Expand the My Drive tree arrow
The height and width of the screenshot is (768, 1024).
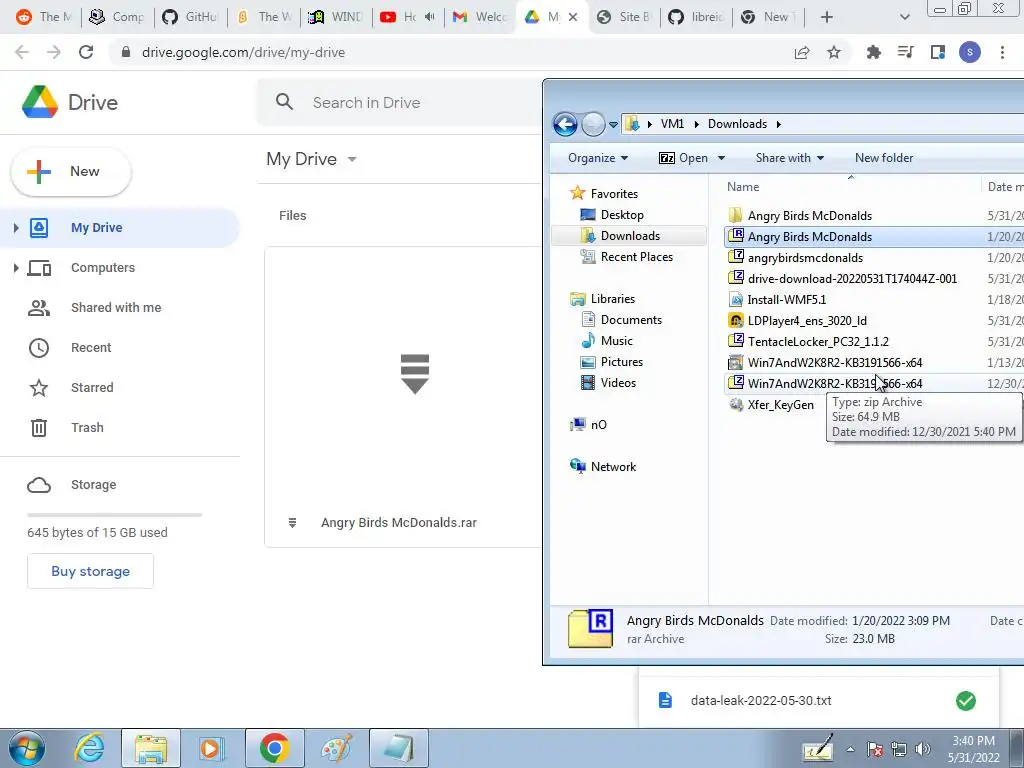click(16, 227)
